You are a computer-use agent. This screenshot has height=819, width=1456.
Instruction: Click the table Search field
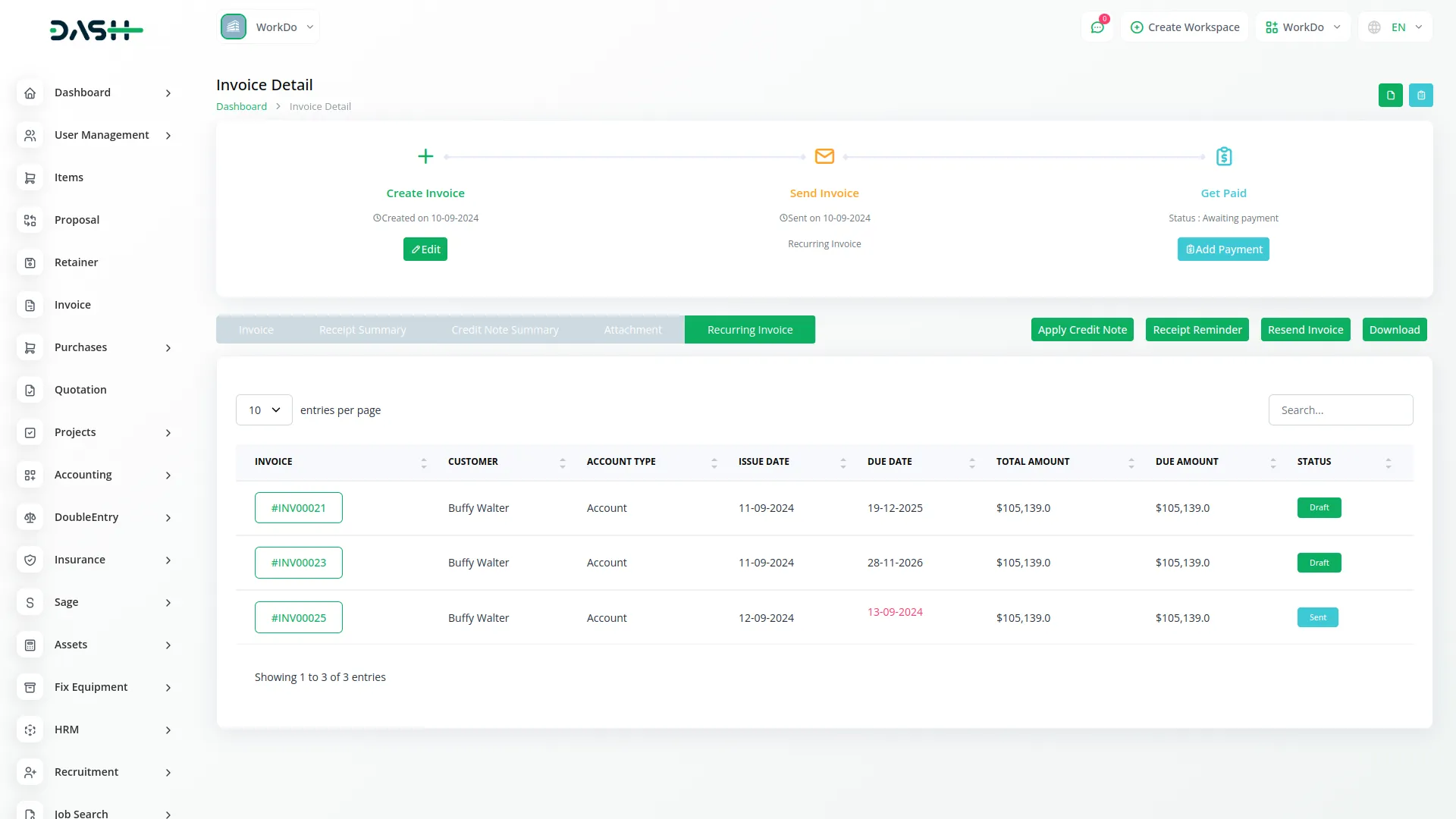pyautogui.click(x=1340, y=410)
